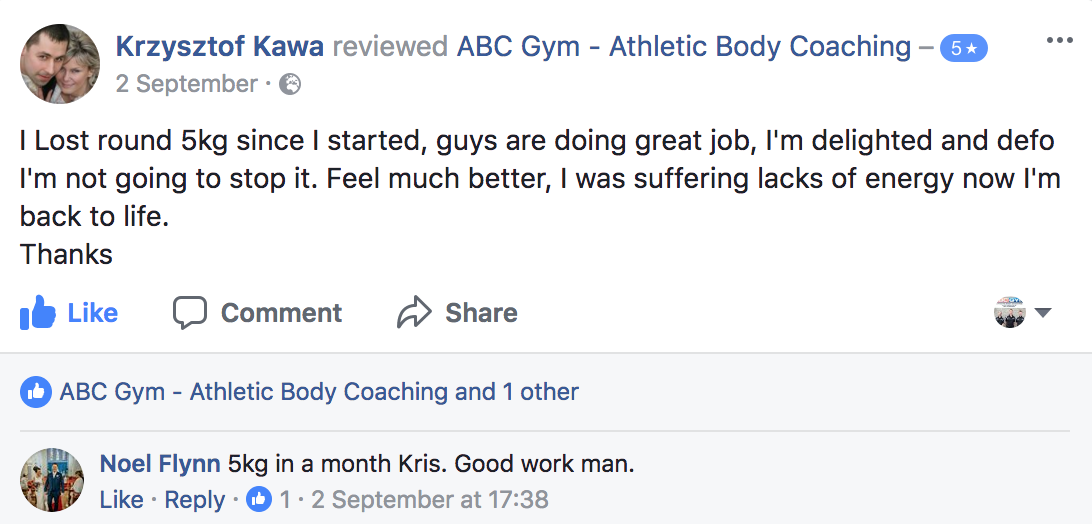The width and height of the screenshot is (1092, 524).
Task: Open the three-dots post options menu
Action: (x=1059, y=41)
